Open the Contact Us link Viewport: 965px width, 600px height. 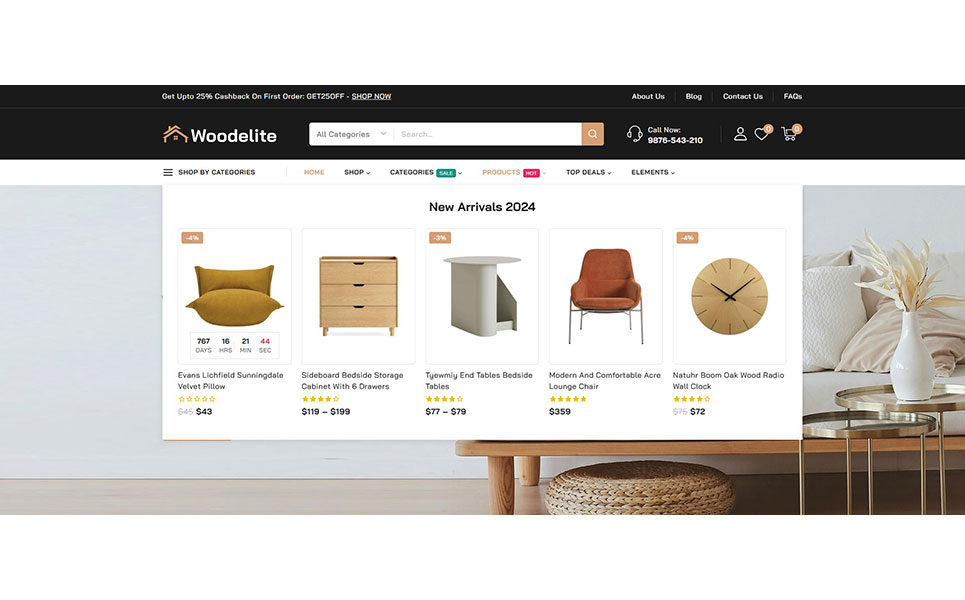tap(742, 97)
